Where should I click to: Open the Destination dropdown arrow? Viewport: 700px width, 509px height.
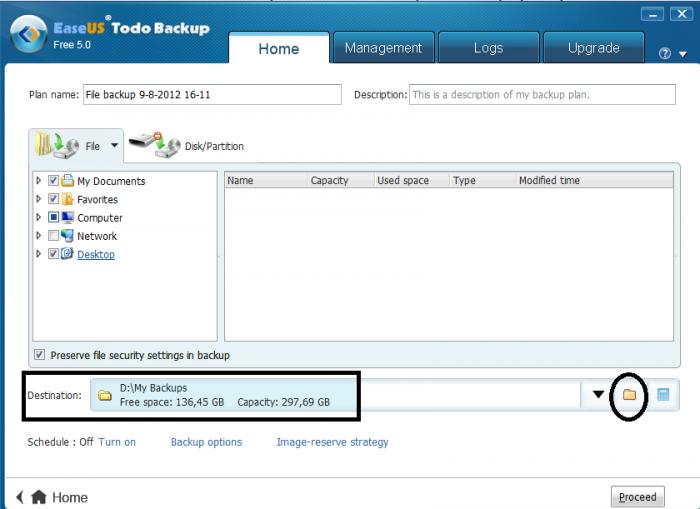point(598,394)
